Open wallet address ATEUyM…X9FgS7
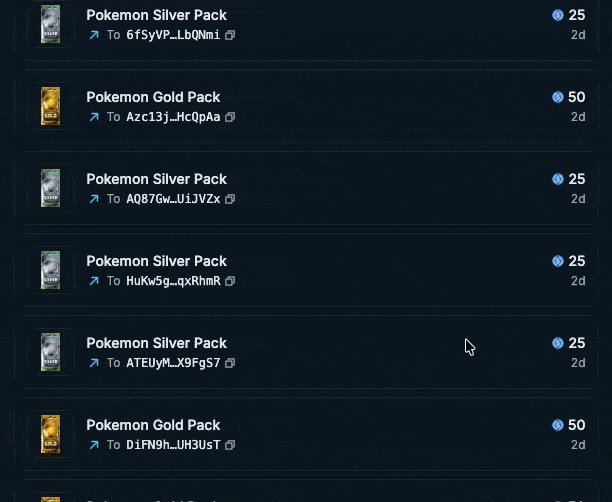The width and height of the screenshot is (612, 502). coord(173,363)
